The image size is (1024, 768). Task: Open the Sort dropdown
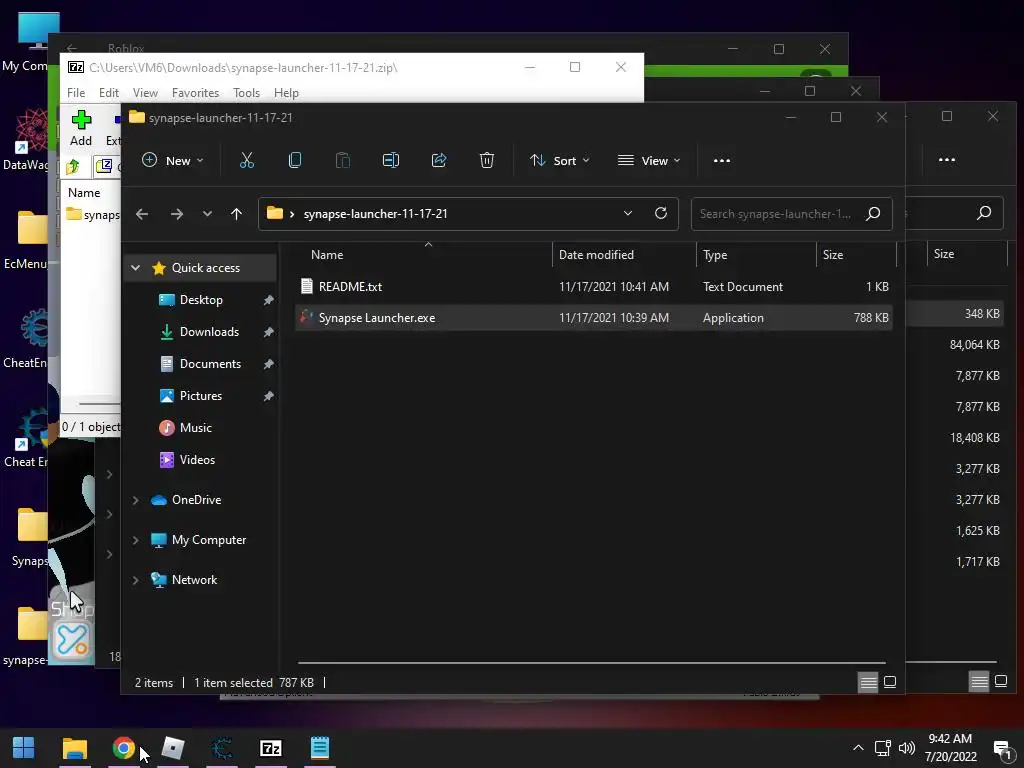click(x=560, y=161)
